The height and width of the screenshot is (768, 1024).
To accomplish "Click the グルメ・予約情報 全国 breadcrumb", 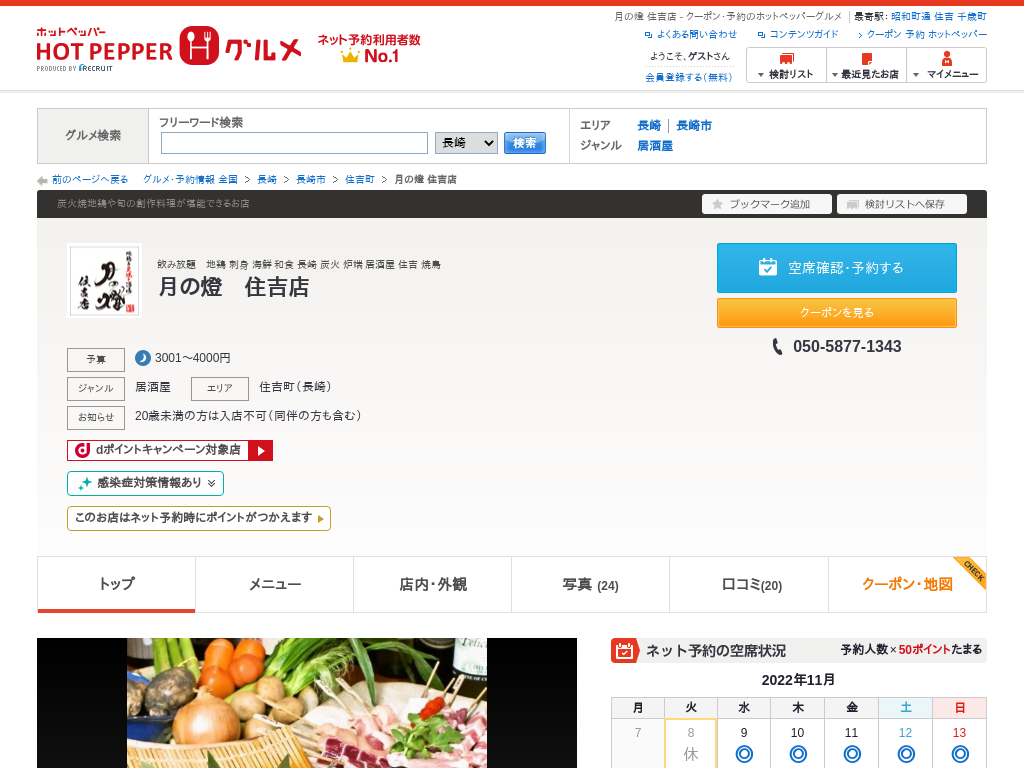I will click(190, 179).
